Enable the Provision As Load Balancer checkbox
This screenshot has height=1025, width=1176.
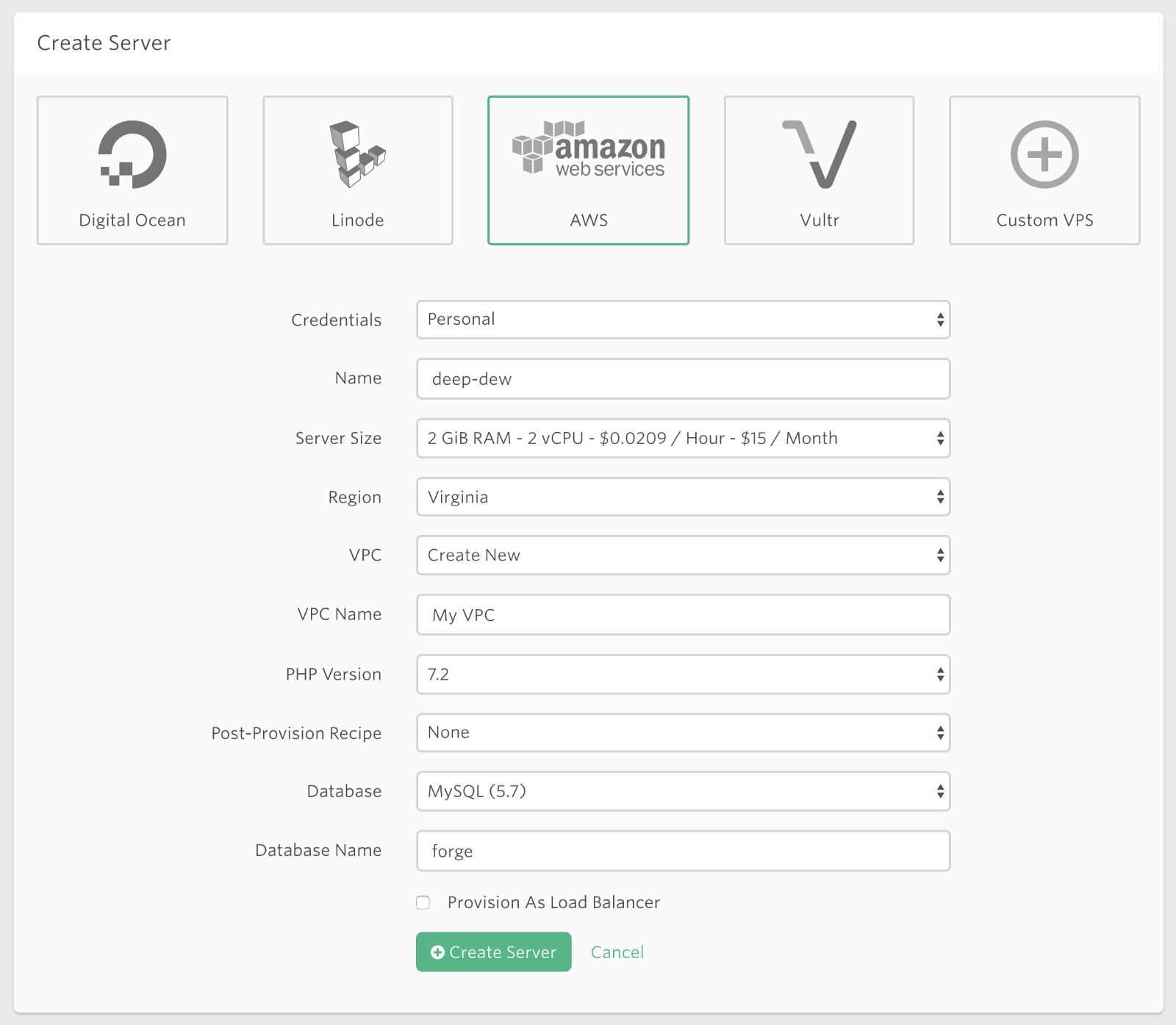(x=423, y=902)
